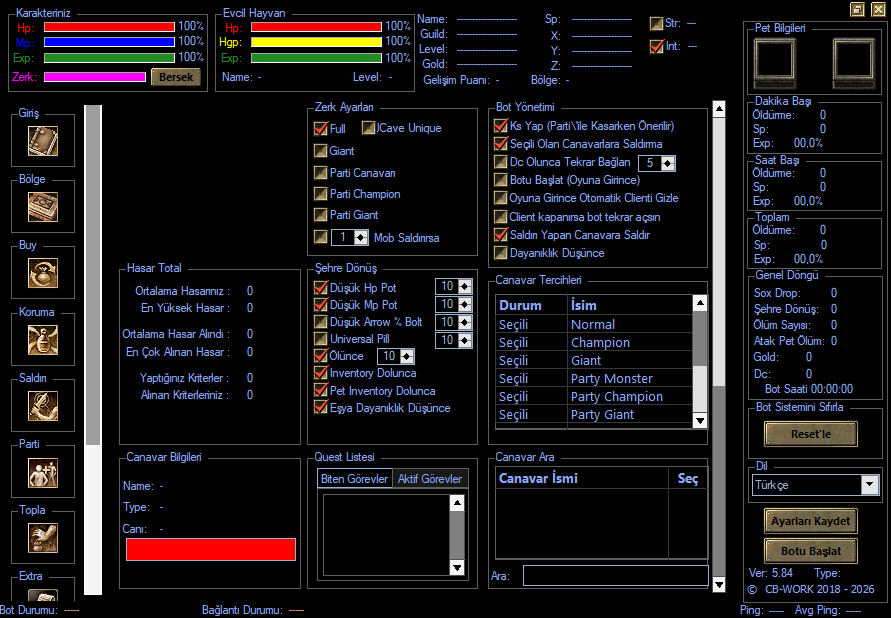
Task: Open the Topla pickup icon
Action: 43,538
